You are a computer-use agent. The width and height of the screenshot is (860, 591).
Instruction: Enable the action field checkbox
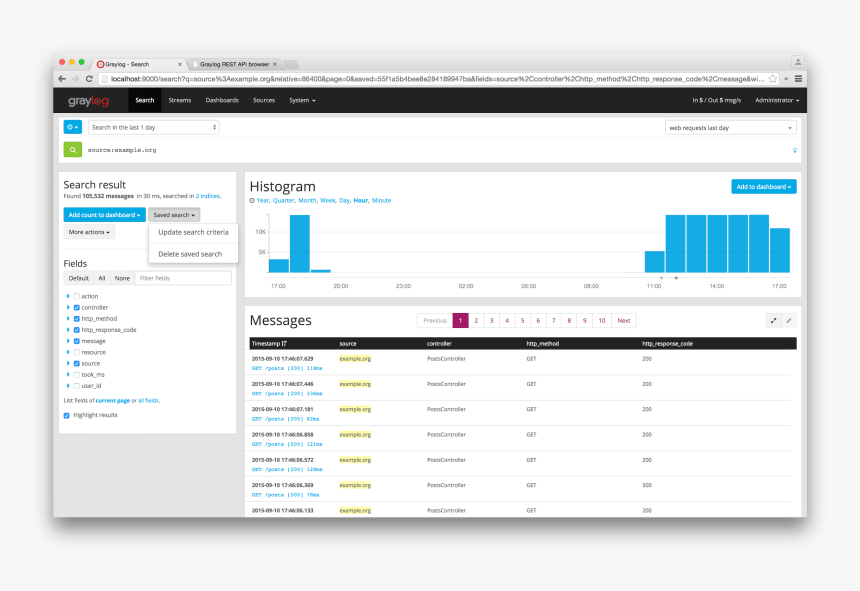(x=76, y=296)
